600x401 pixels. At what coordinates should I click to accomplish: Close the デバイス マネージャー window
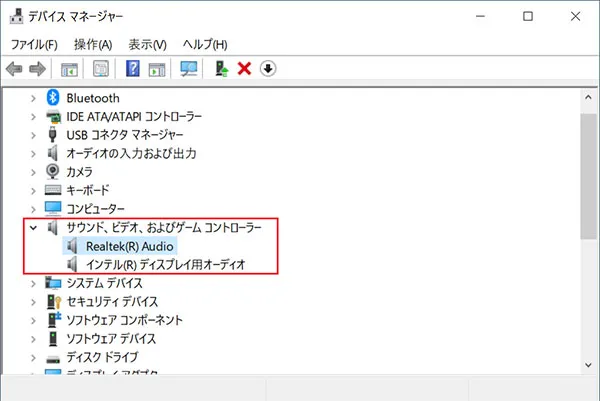575,16
